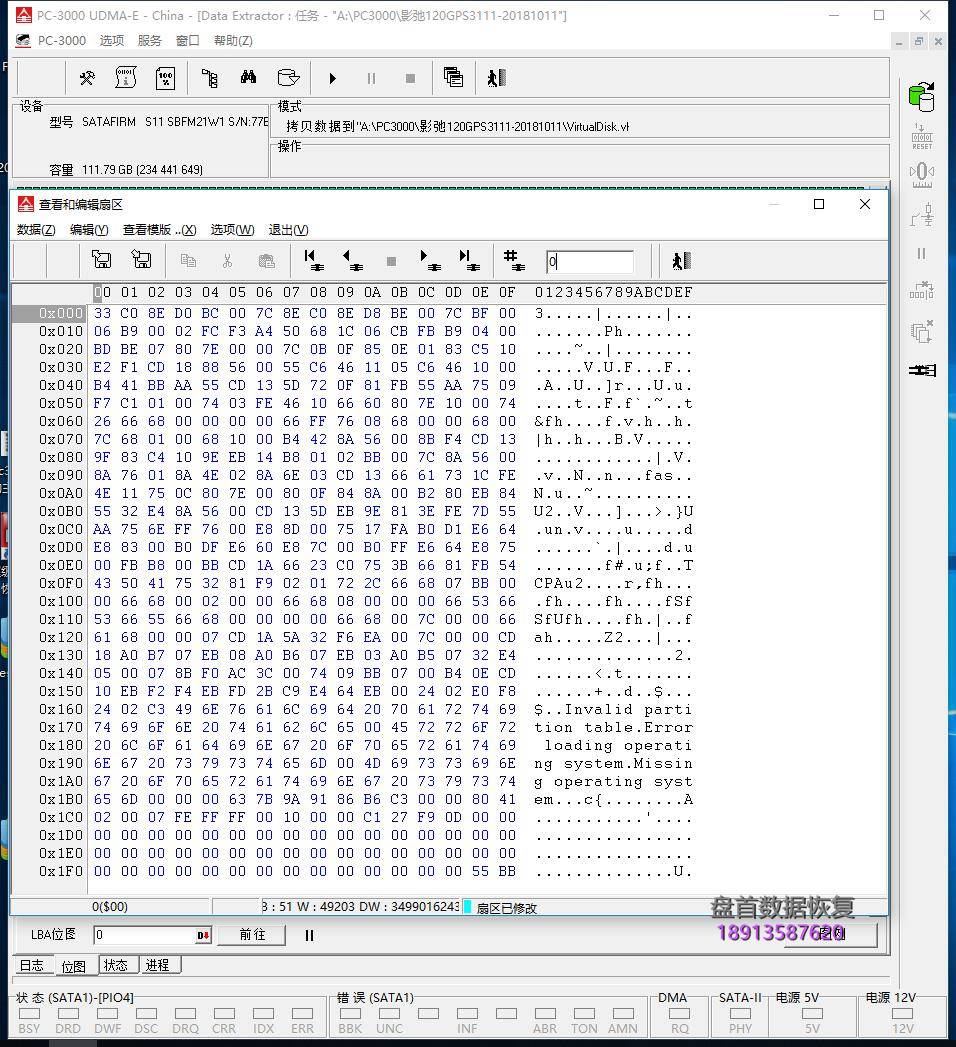The image size is (956, 1047).
Task: Click the connector cable icon in right sidebar
Action: (x=922, y=370)
